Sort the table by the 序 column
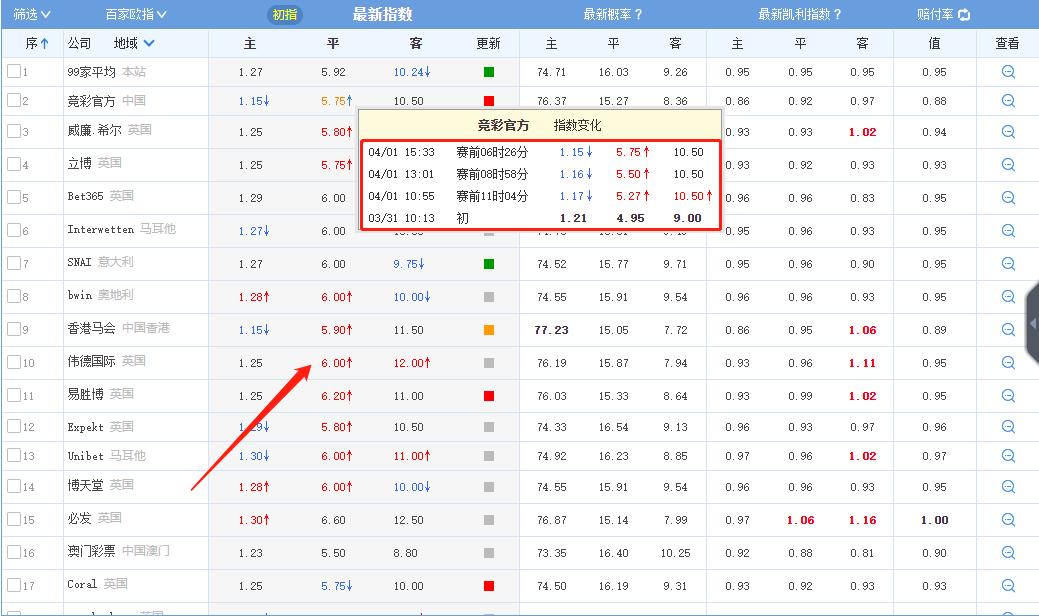Image resolution: width=1039 pixels, height=616 pixels. pyautogui.click(x=34, y=43)
